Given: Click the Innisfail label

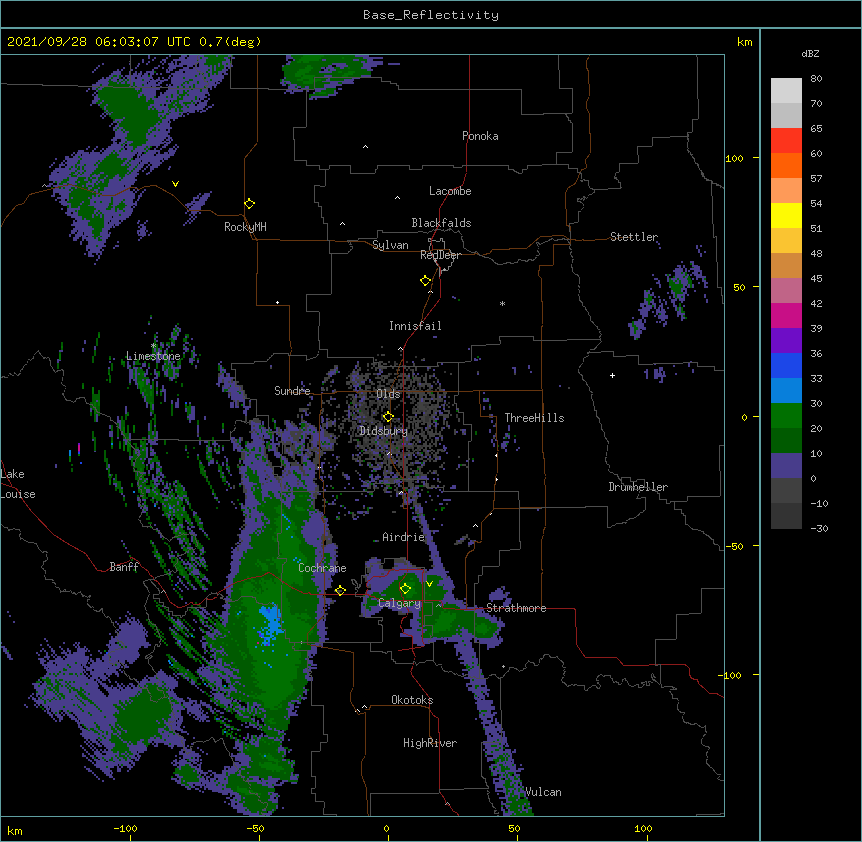Looking at the screenshot, I should pyautogui.click(x=415, y=326).
